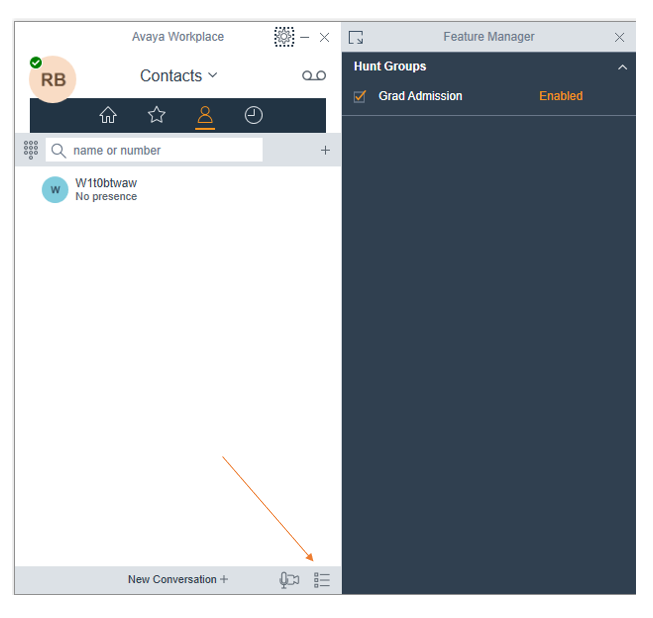Open the Feature Manager list icon
Image resolution: width=653 pixels, height=618 pixels.
point(322,580)
